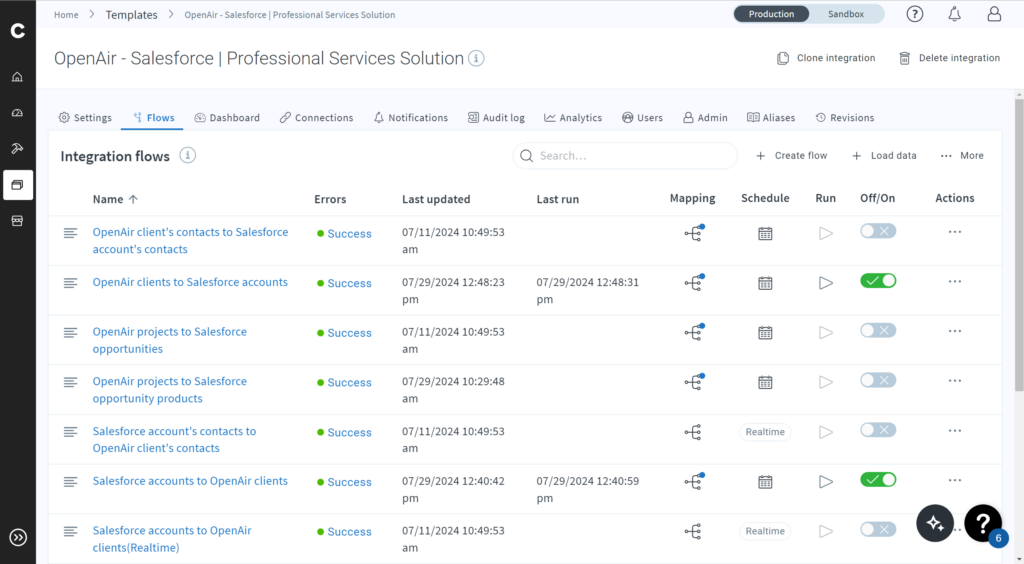1024x564 pixels.
Task: Open the Analytics tab
Action: [573, 118]
